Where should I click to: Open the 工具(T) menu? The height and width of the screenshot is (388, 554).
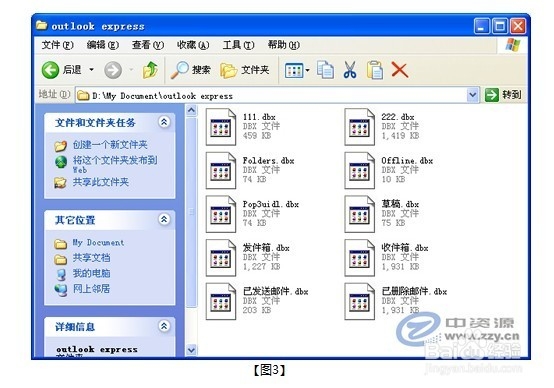click(238, 45)
